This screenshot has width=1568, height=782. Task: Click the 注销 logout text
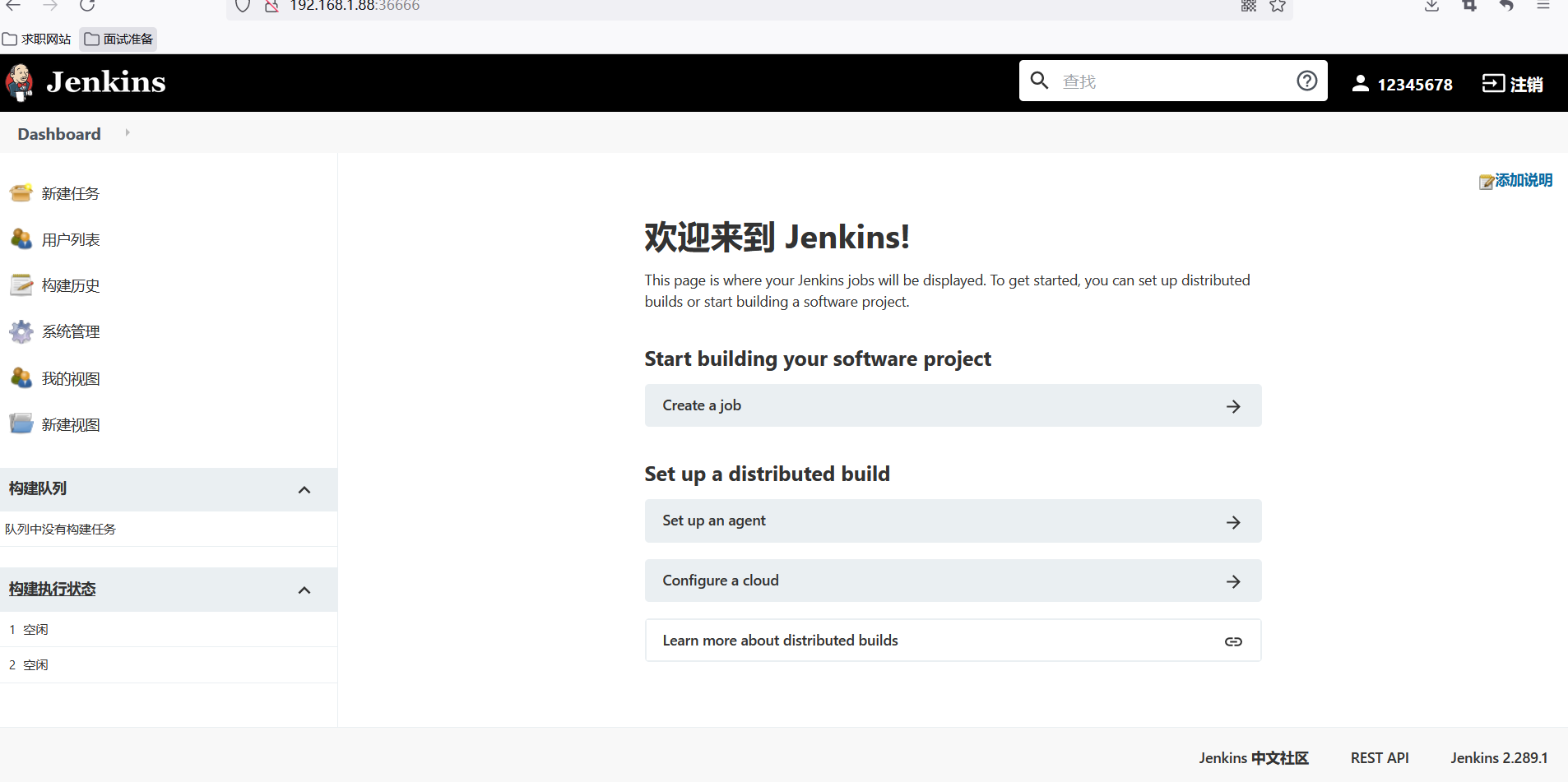coord(1526,84)
